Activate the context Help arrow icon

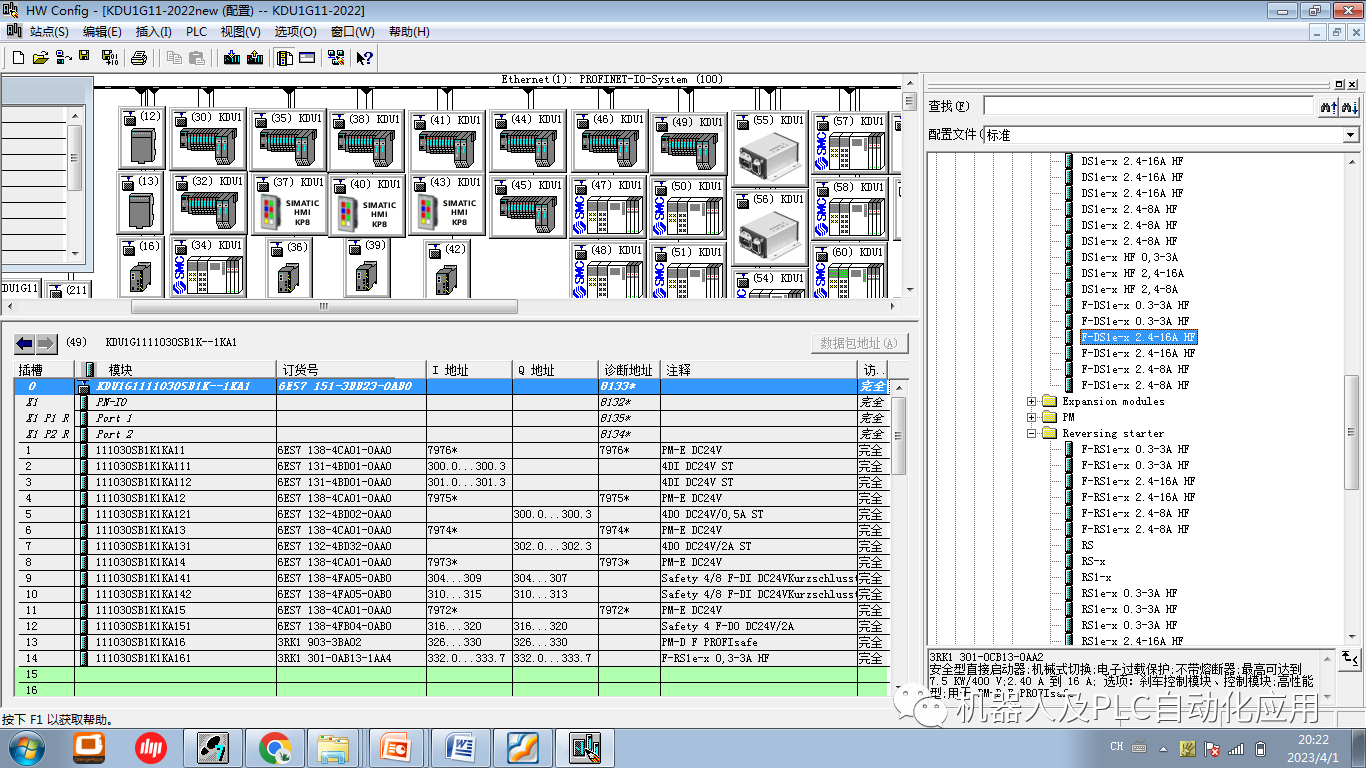364,57
